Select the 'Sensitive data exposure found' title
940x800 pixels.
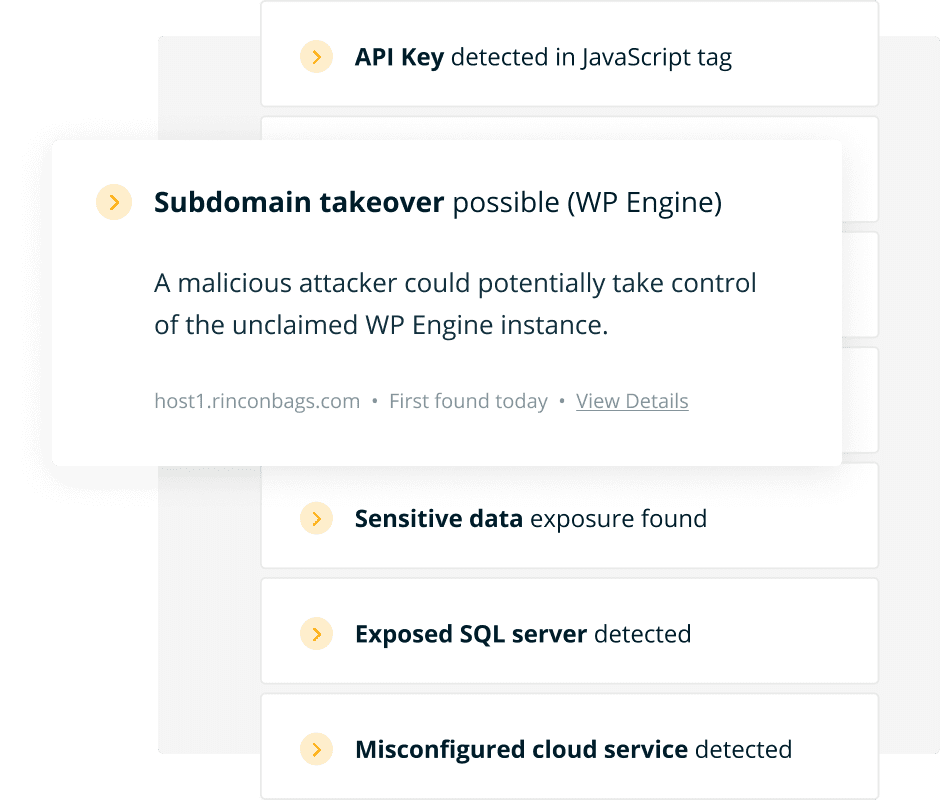(x=530, y=519)
